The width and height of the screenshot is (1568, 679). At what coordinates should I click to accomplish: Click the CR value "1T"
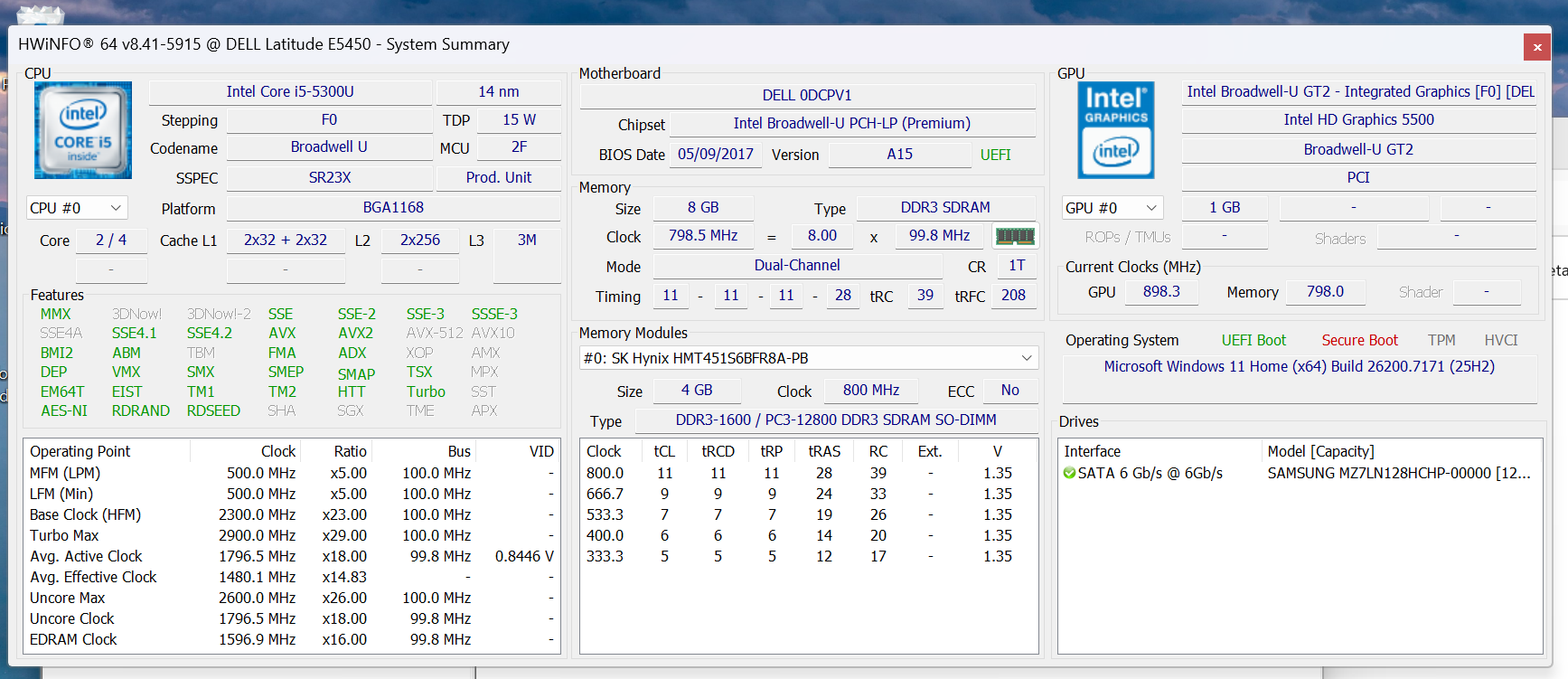1017,265
